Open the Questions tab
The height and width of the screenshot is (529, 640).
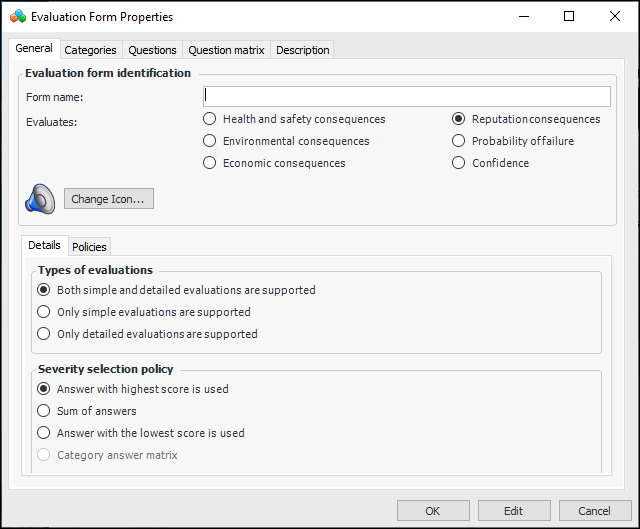point(152,50)
